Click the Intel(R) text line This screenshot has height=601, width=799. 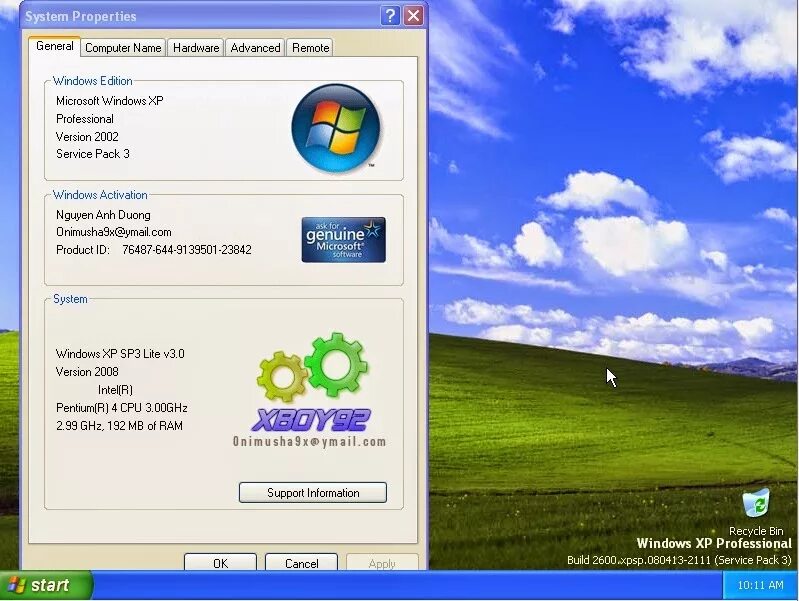[x=115, y=390]
